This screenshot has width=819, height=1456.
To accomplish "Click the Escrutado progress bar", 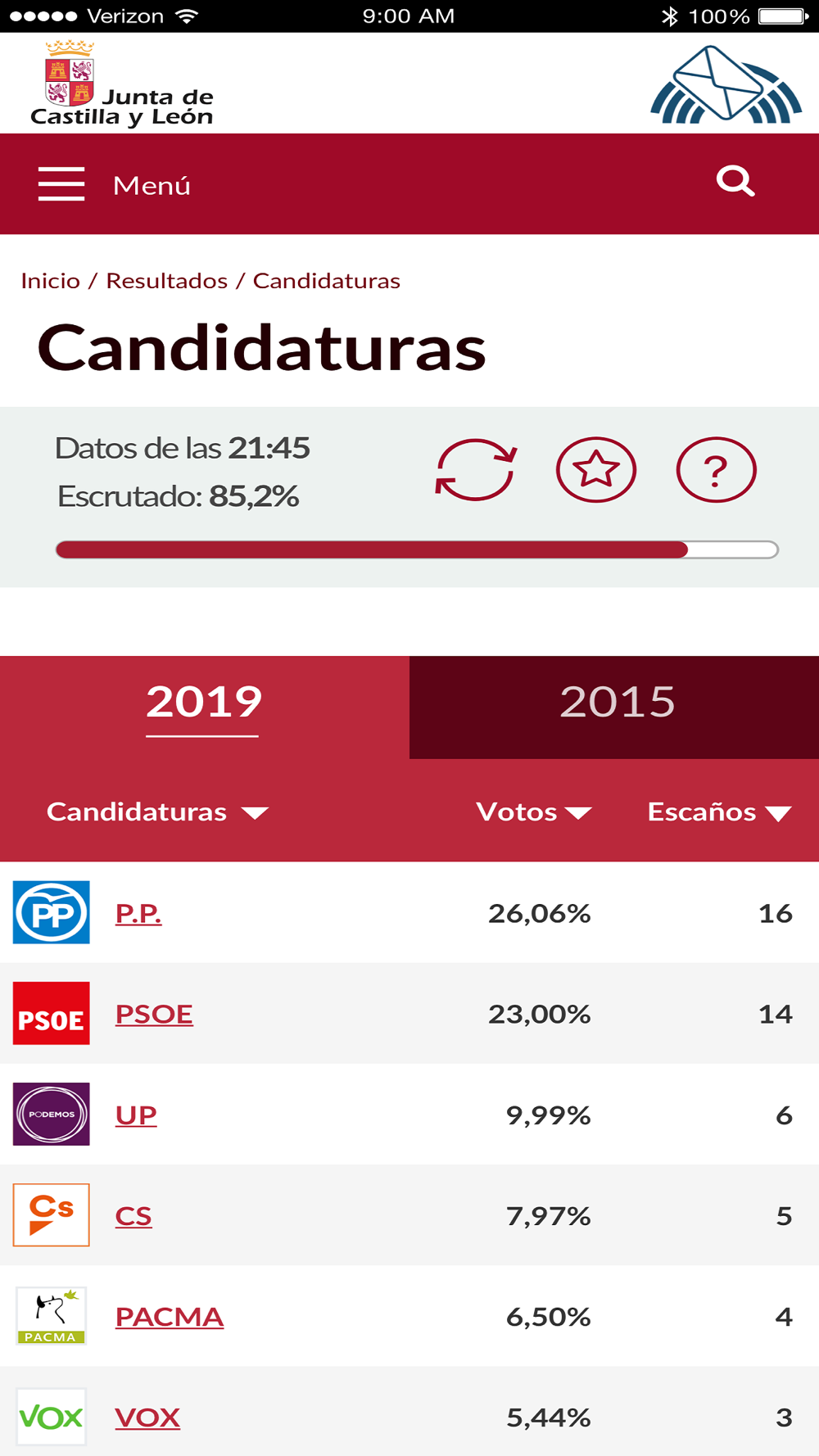I will tap(417, 549).
